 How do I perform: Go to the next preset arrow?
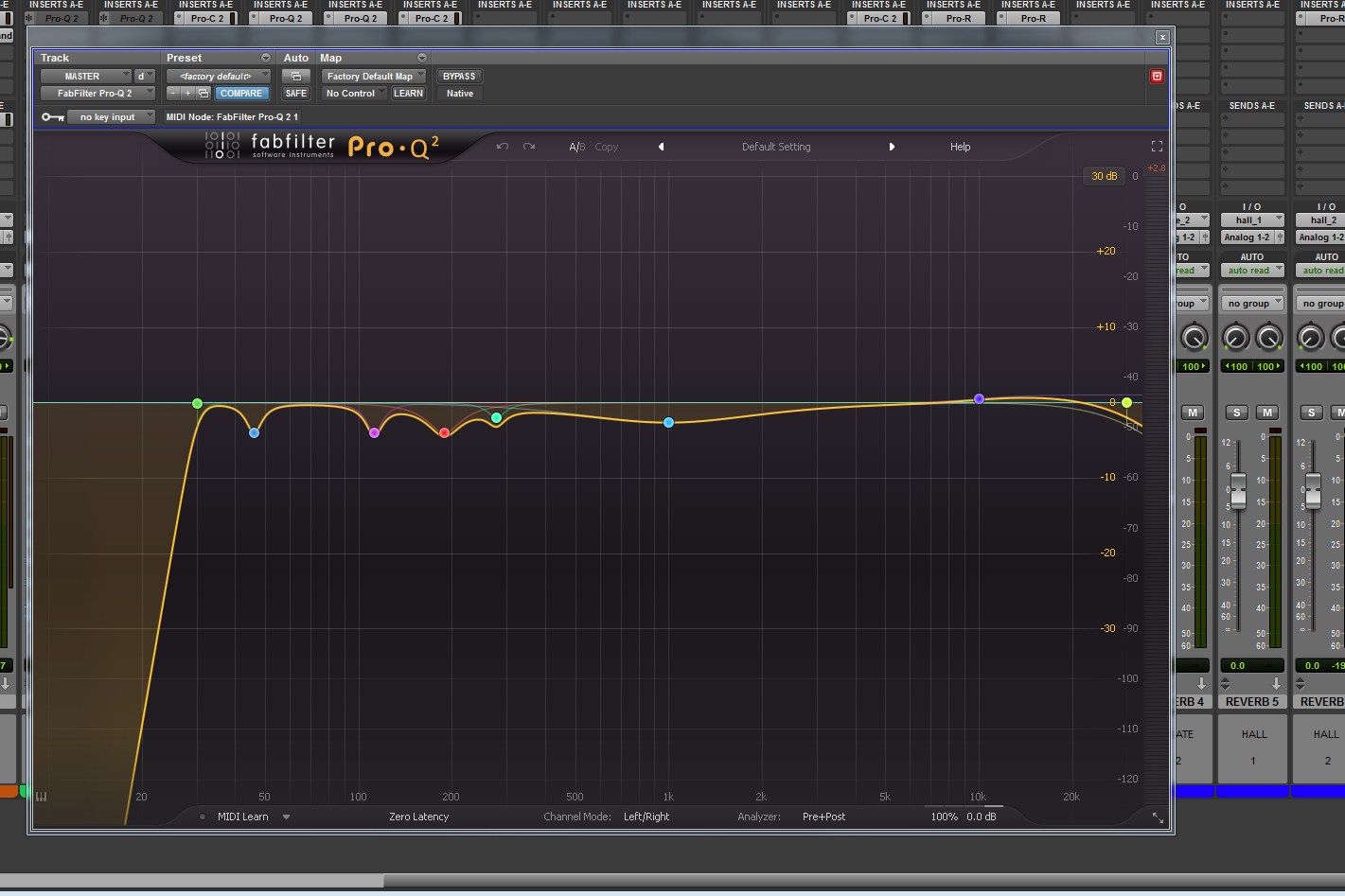[892, 147]
